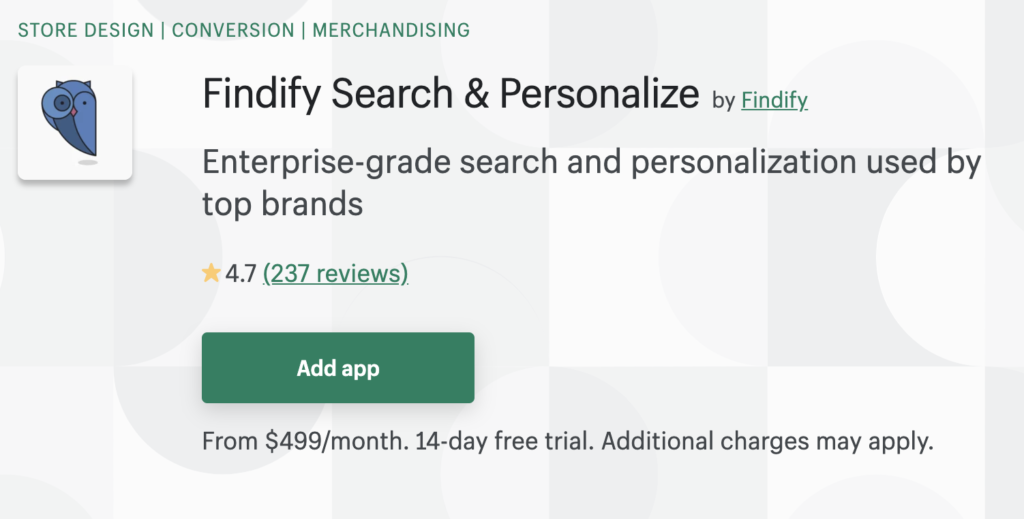Click the Additional charges may apply text

coord(768,441)
